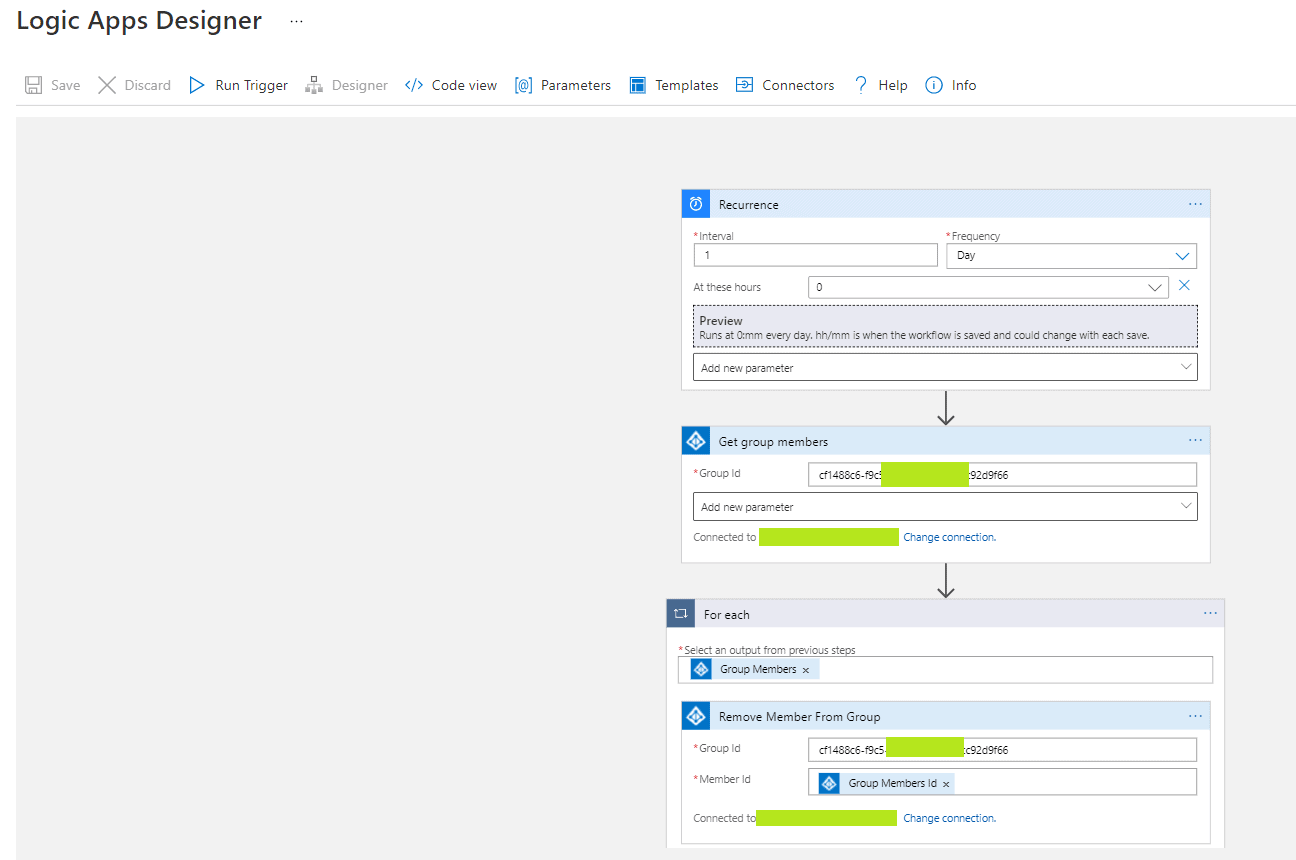This screenshot has height=860, width=1296.
Task: Click the Interval input field
Action: click(x=815, y=255)
